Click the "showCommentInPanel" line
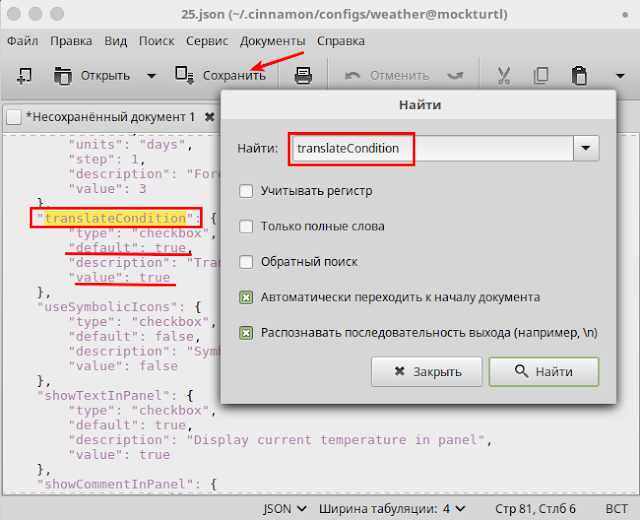 click(127, 484)
